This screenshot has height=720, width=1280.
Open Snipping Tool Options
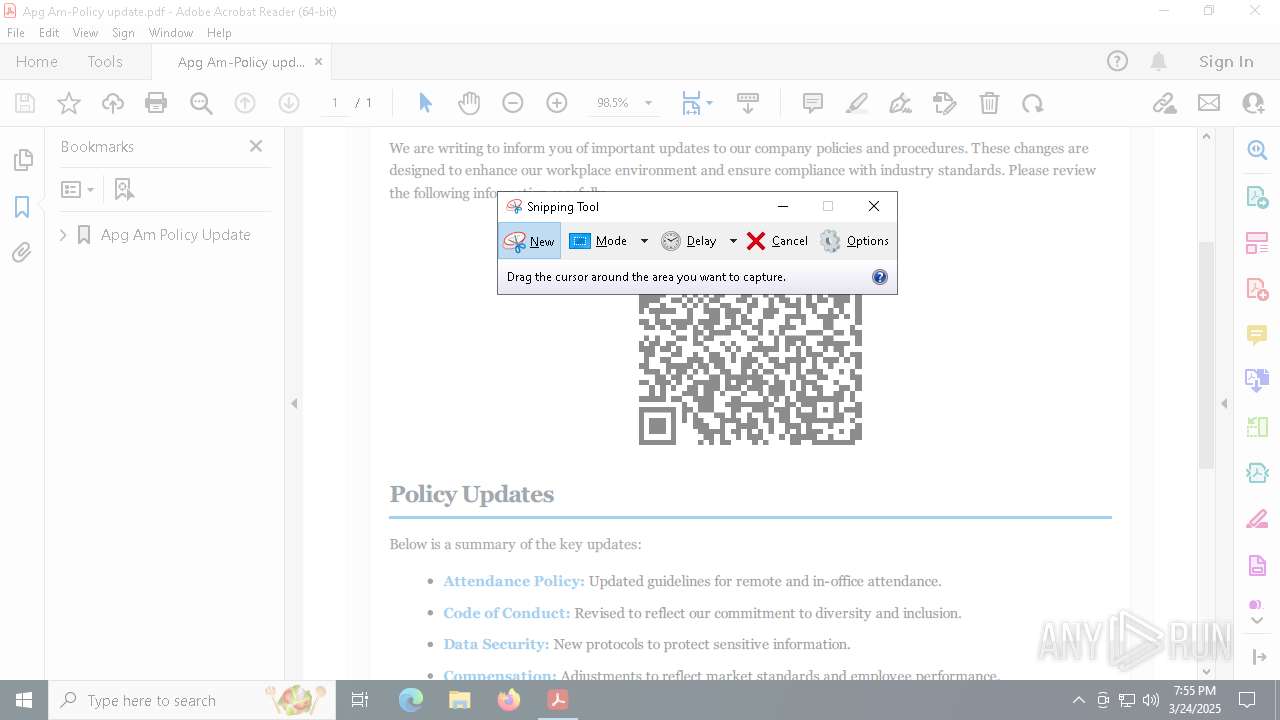pyautogui.click(x=854, y=241)
